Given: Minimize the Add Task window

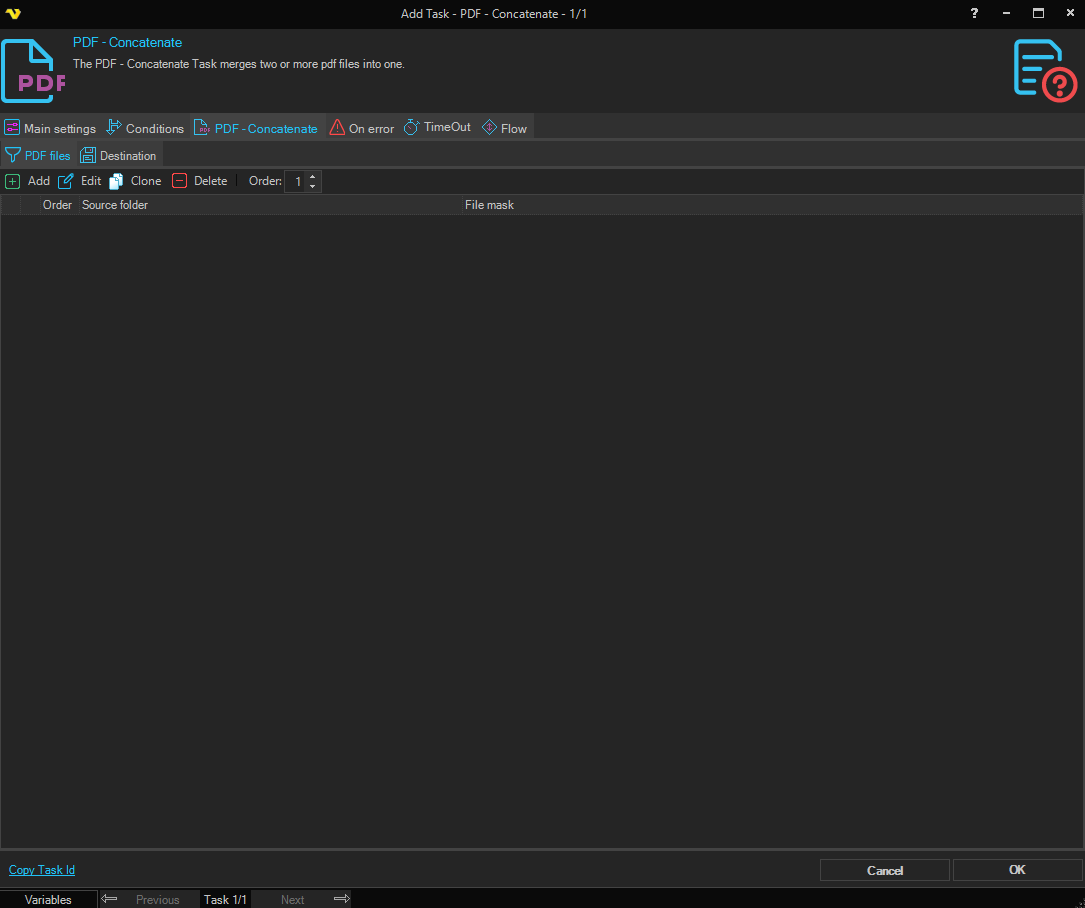Looking at the screenshot, I should pos(1006,13).
